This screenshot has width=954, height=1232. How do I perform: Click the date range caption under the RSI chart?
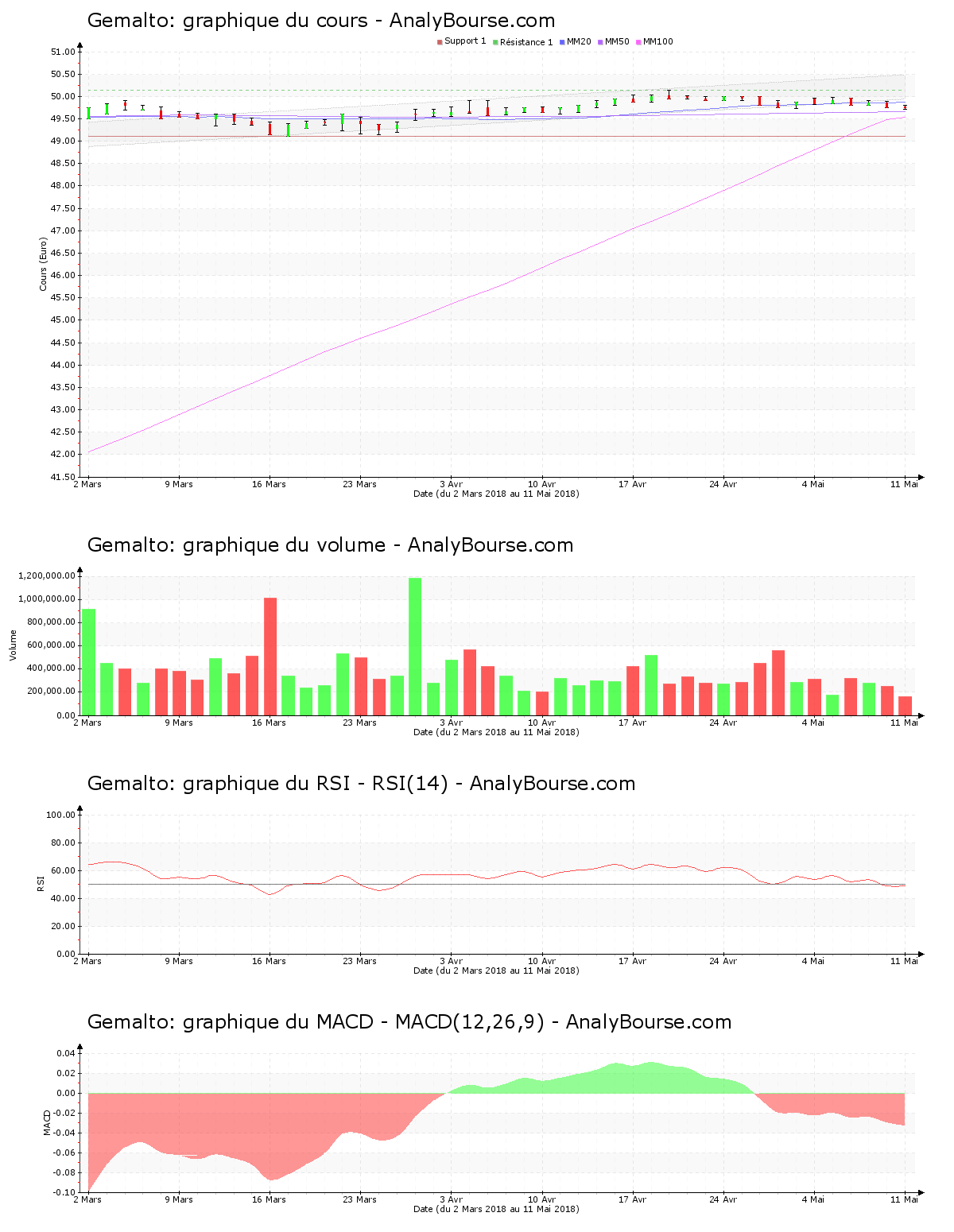coord(496,970)
